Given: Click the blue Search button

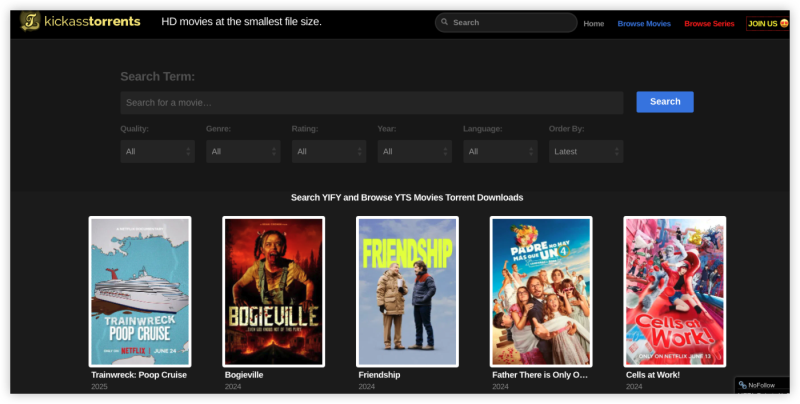Looking at the screenshot, I should [x=665, y=102].
